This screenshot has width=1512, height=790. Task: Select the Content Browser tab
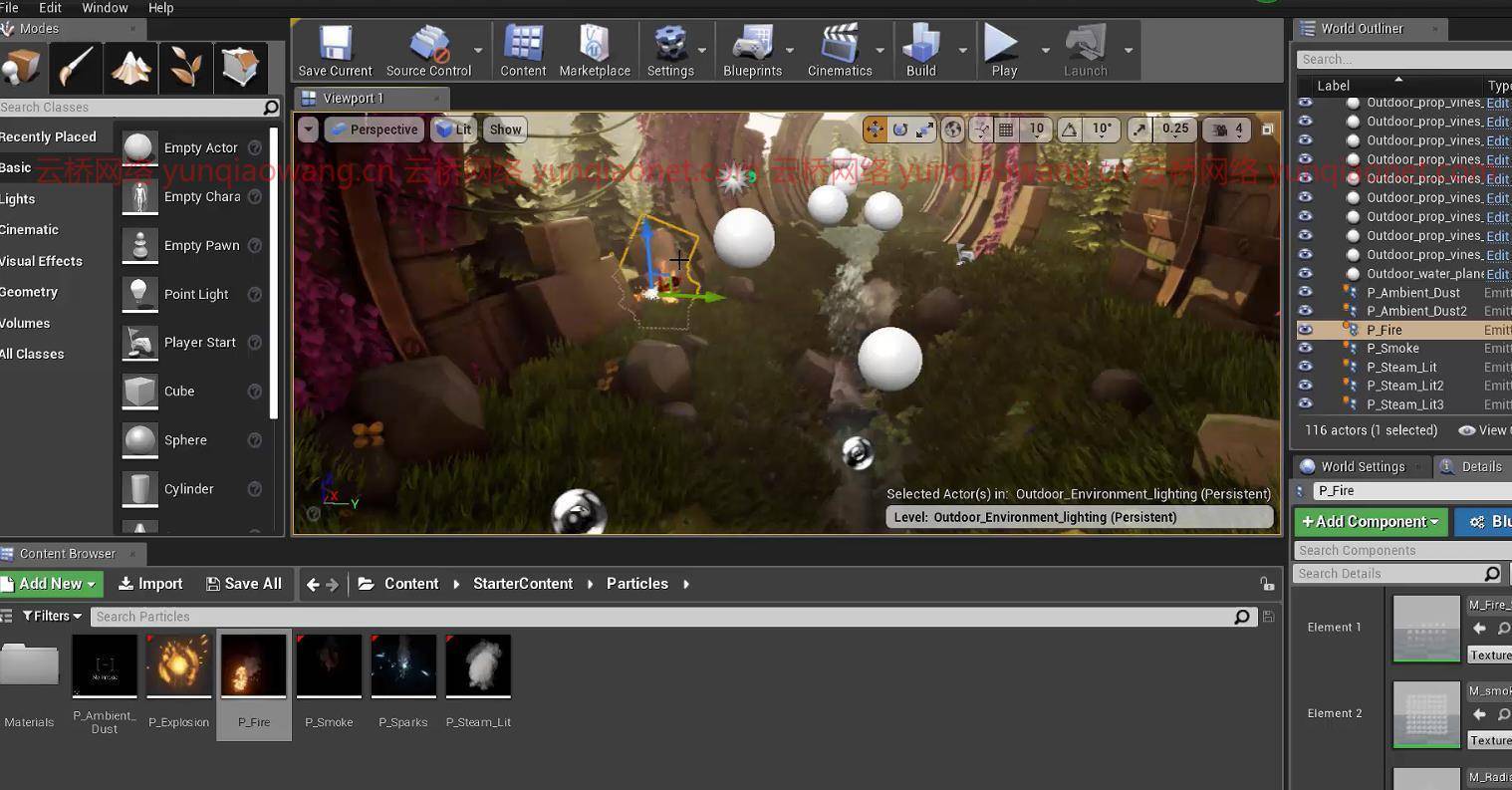point(67,554)
